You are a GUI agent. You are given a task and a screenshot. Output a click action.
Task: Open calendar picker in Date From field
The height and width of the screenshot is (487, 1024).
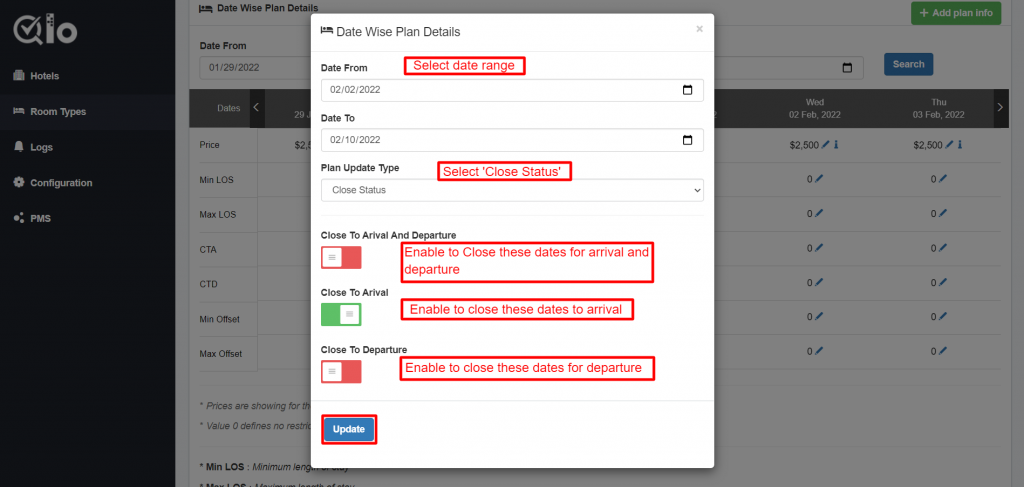pos(687,90)
